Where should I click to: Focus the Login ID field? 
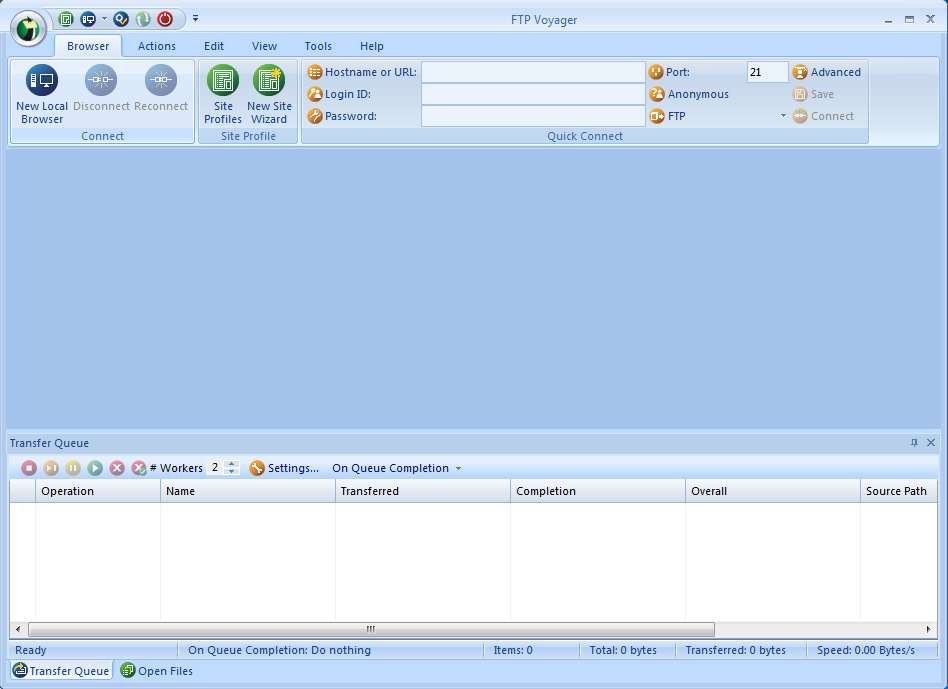point(533,94)
